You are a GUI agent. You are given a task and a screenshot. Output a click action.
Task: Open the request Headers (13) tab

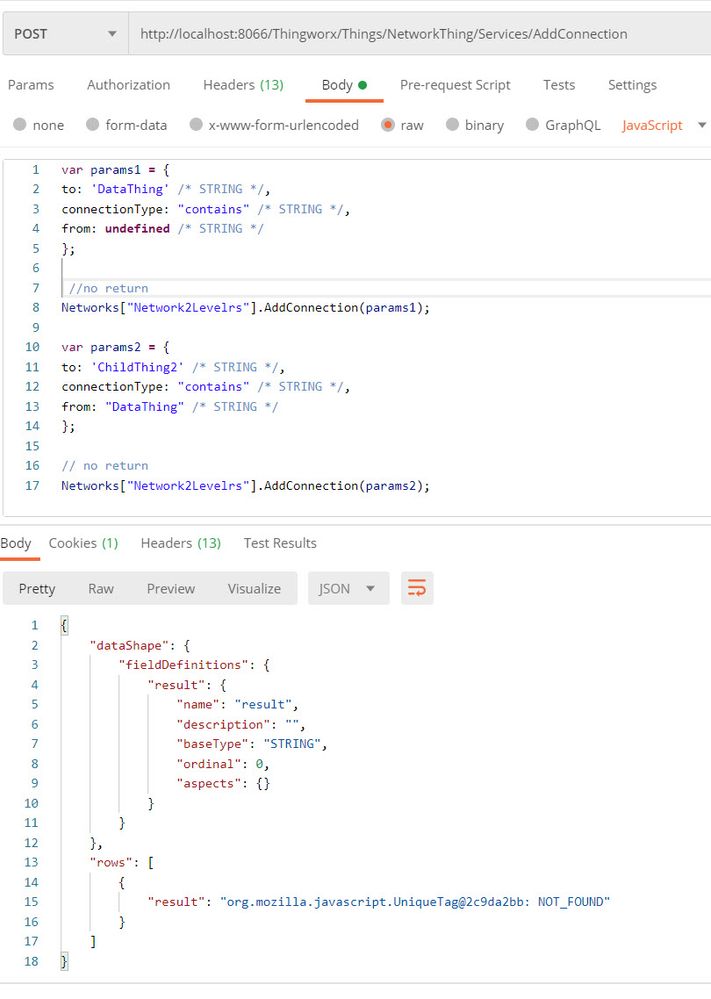[x=243, y=85]
